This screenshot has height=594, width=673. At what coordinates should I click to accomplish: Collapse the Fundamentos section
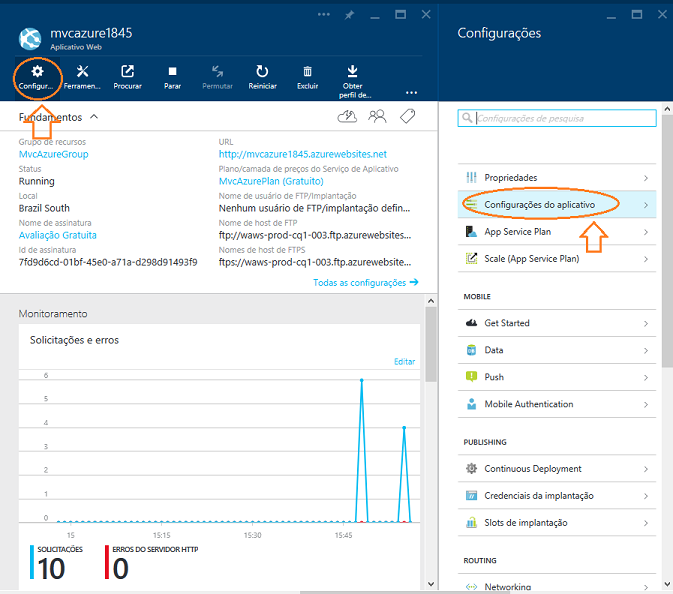94,117
